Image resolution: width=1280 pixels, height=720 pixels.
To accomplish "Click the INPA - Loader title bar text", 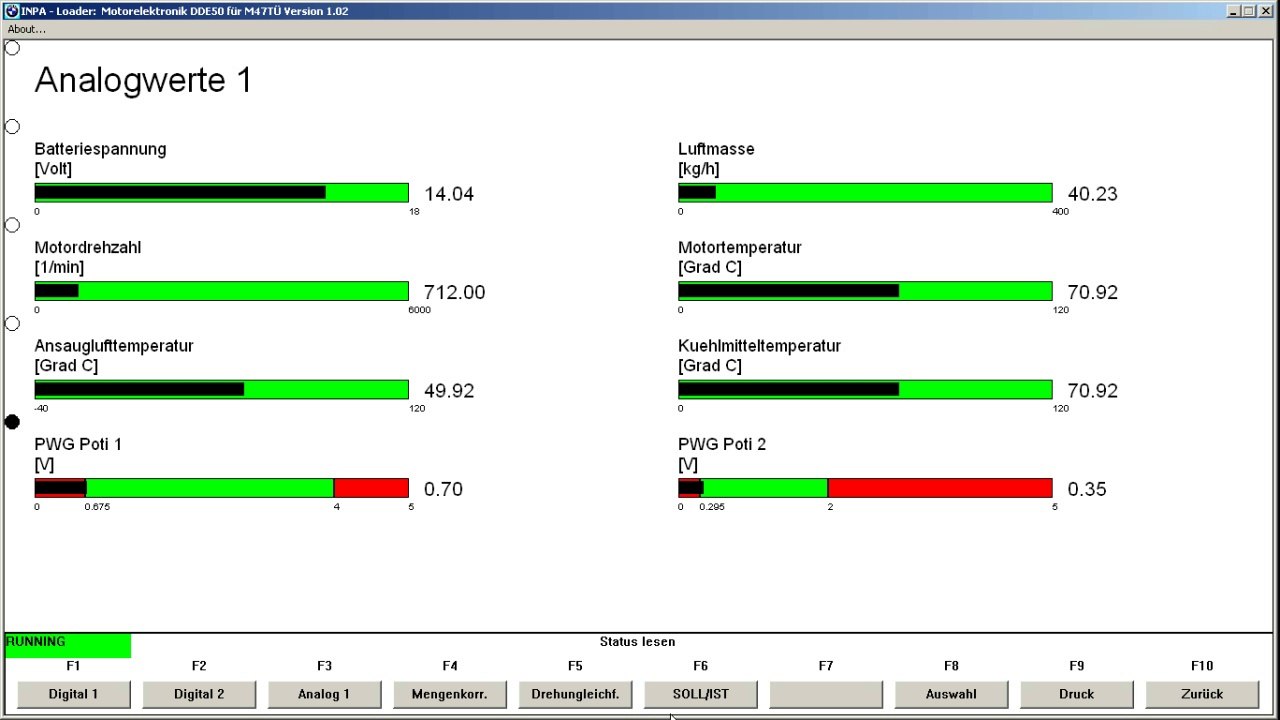I will click(185, 11).
